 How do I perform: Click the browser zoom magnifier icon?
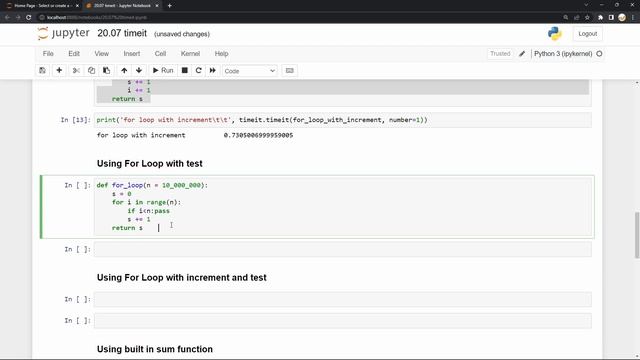click(566, 18)
